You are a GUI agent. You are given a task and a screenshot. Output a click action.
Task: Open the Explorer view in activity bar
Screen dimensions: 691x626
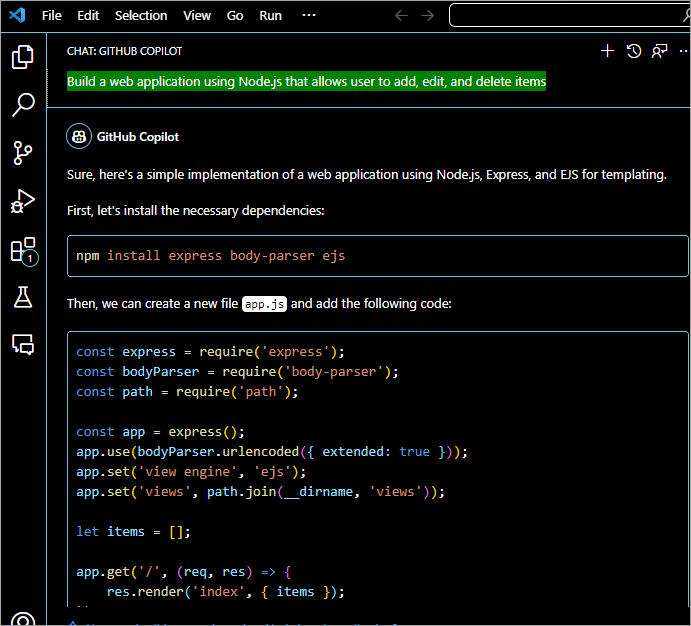22,57
